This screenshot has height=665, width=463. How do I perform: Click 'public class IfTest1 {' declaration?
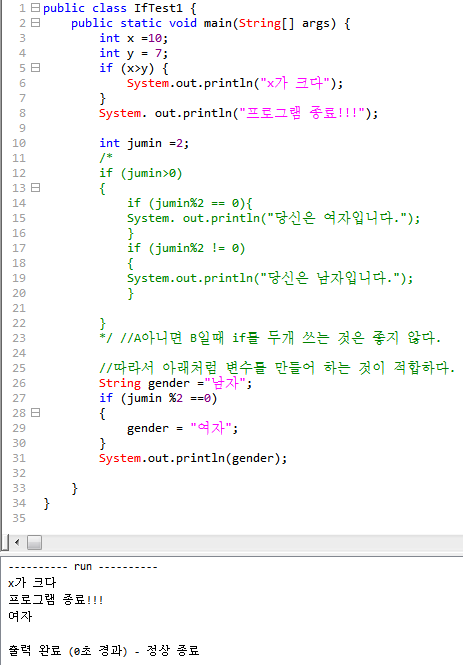click(120, 8)
